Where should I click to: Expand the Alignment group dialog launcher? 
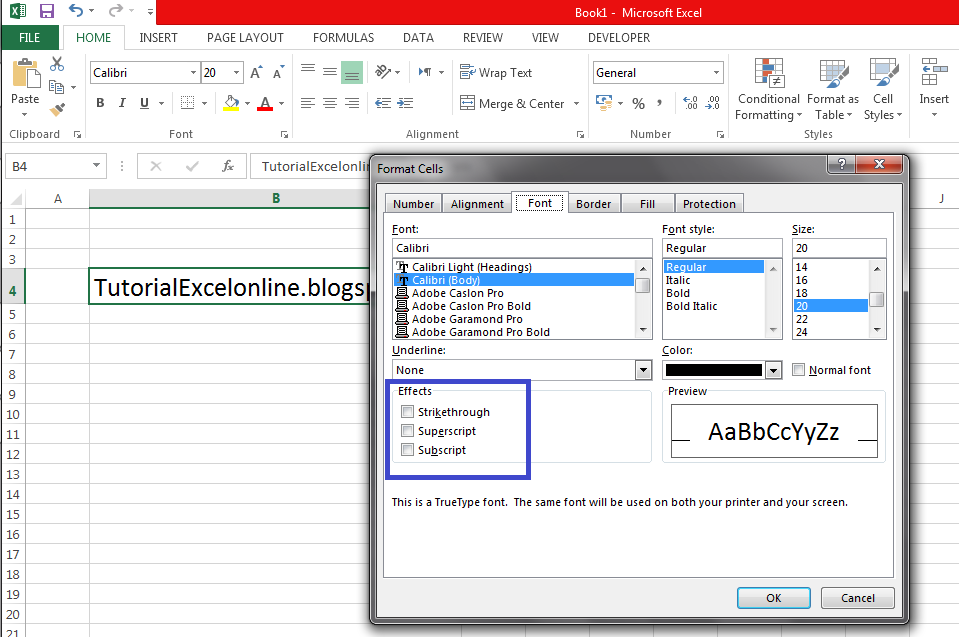tap(580, 134)
